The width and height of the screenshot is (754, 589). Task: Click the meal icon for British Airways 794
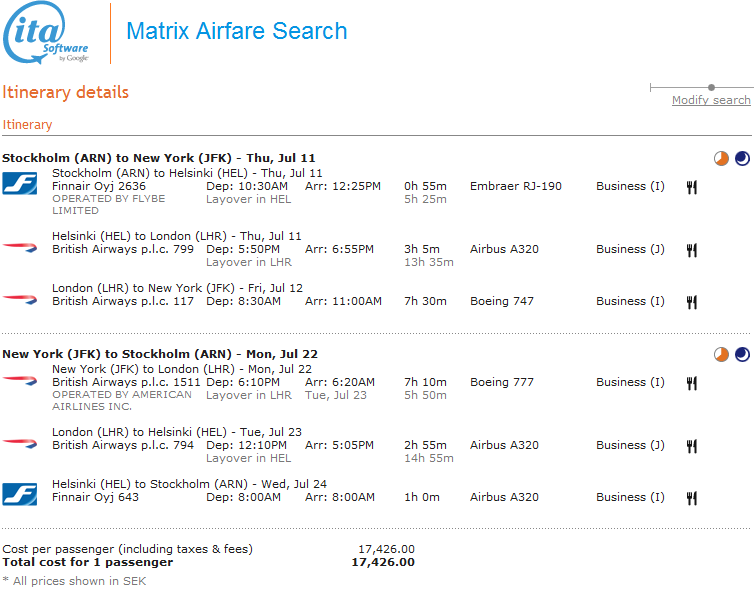691,446
